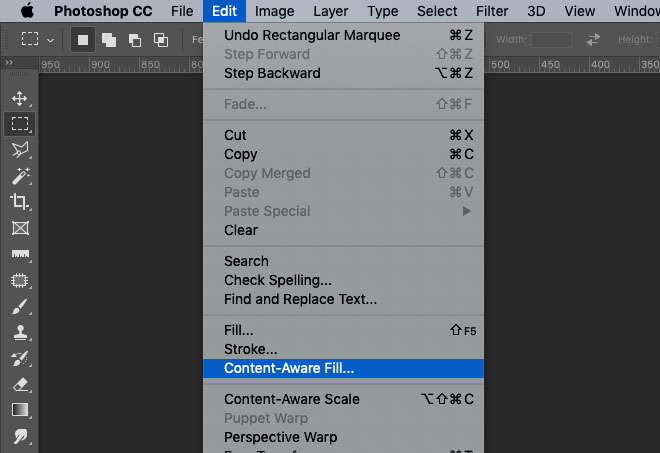Viewport: 660px width, 453px height.
Task: Open the Apple menu
Action: click(27, 11)
